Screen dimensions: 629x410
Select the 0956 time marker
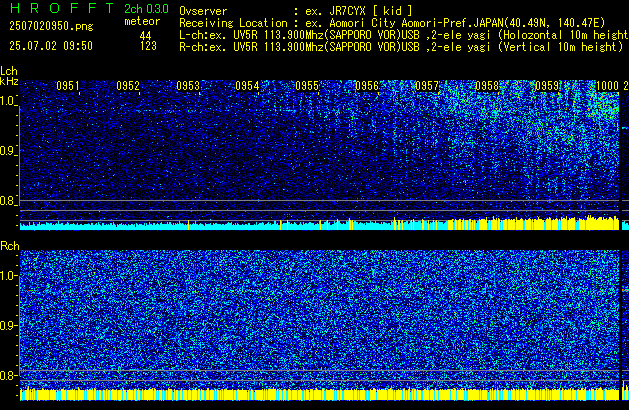(x=367, y=86)
